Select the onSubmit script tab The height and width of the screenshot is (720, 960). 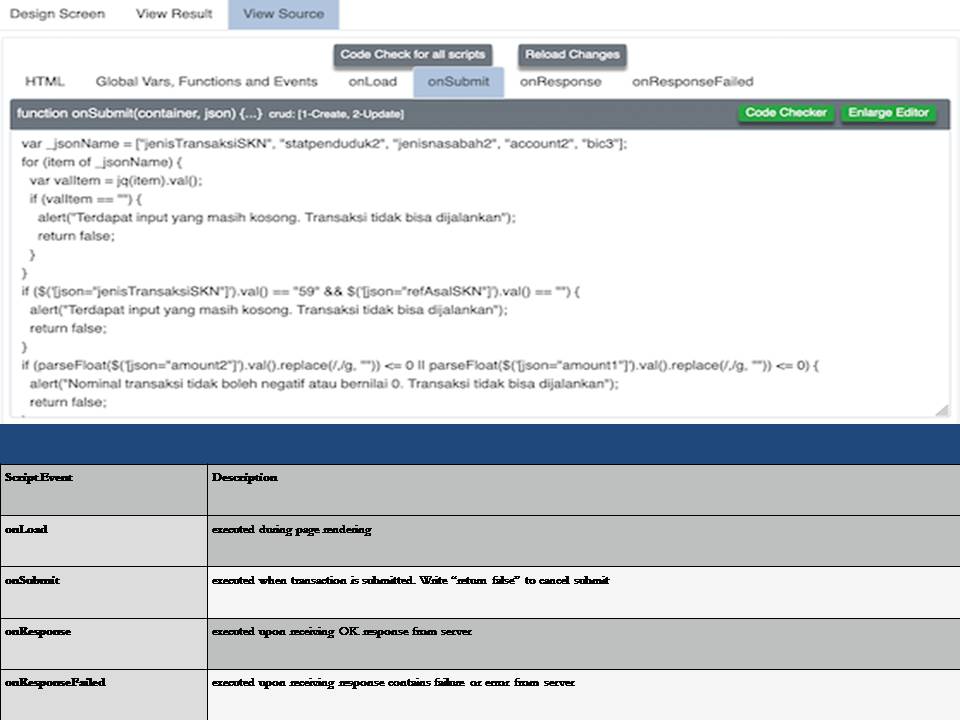pyautogui.click(x=458, y=82)
